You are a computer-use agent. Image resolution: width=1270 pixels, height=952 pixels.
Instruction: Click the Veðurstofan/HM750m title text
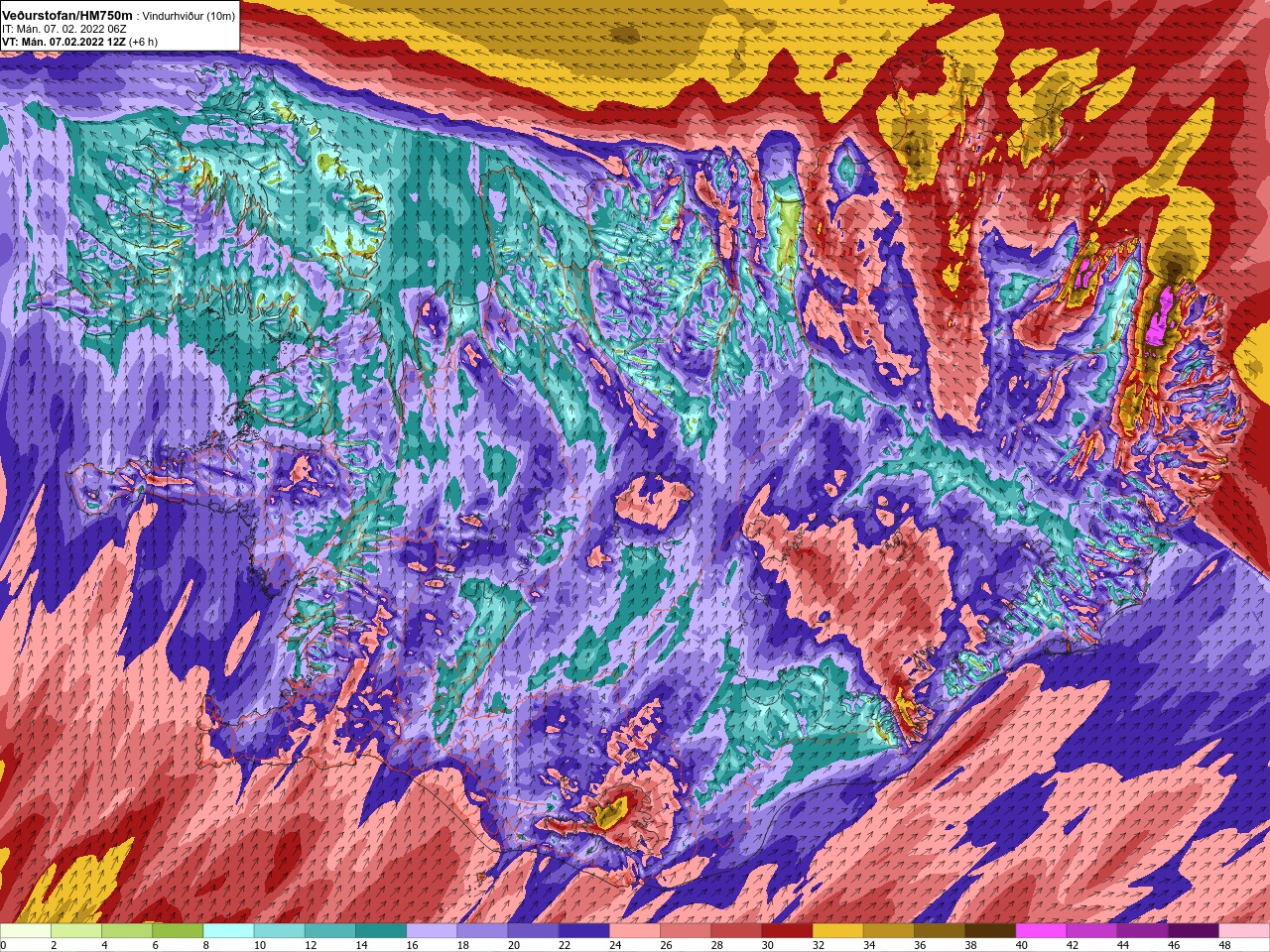click(67, 15)
